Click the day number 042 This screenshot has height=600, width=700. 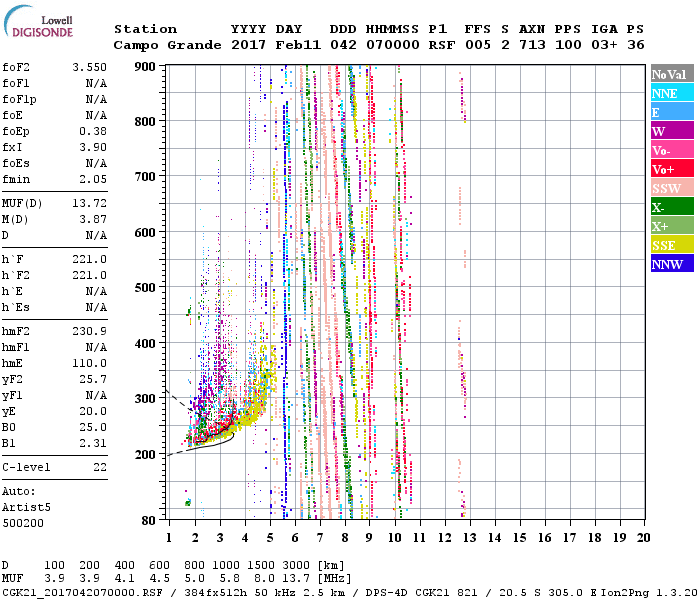pos(343,45)
